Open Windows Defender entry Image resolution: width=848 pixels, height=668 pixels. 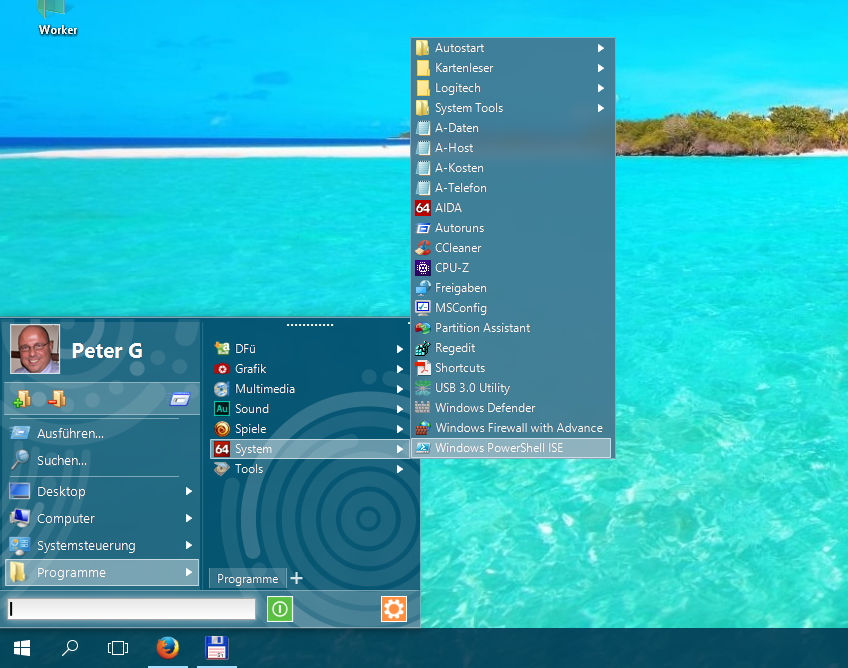513,408
